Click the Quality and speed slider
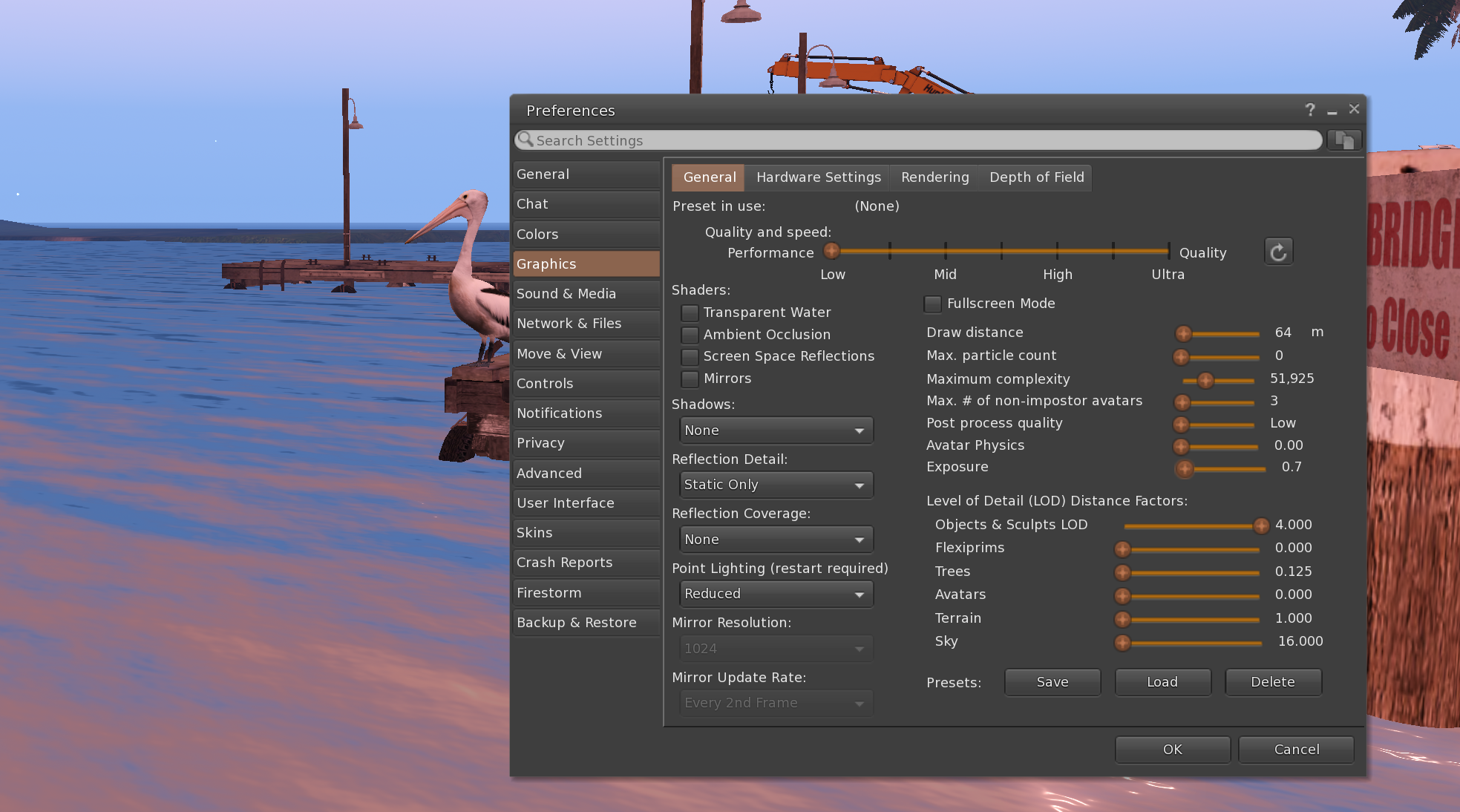Image resolution: width=1460 pixels, height=812 pixels. (x=998, y=252)
